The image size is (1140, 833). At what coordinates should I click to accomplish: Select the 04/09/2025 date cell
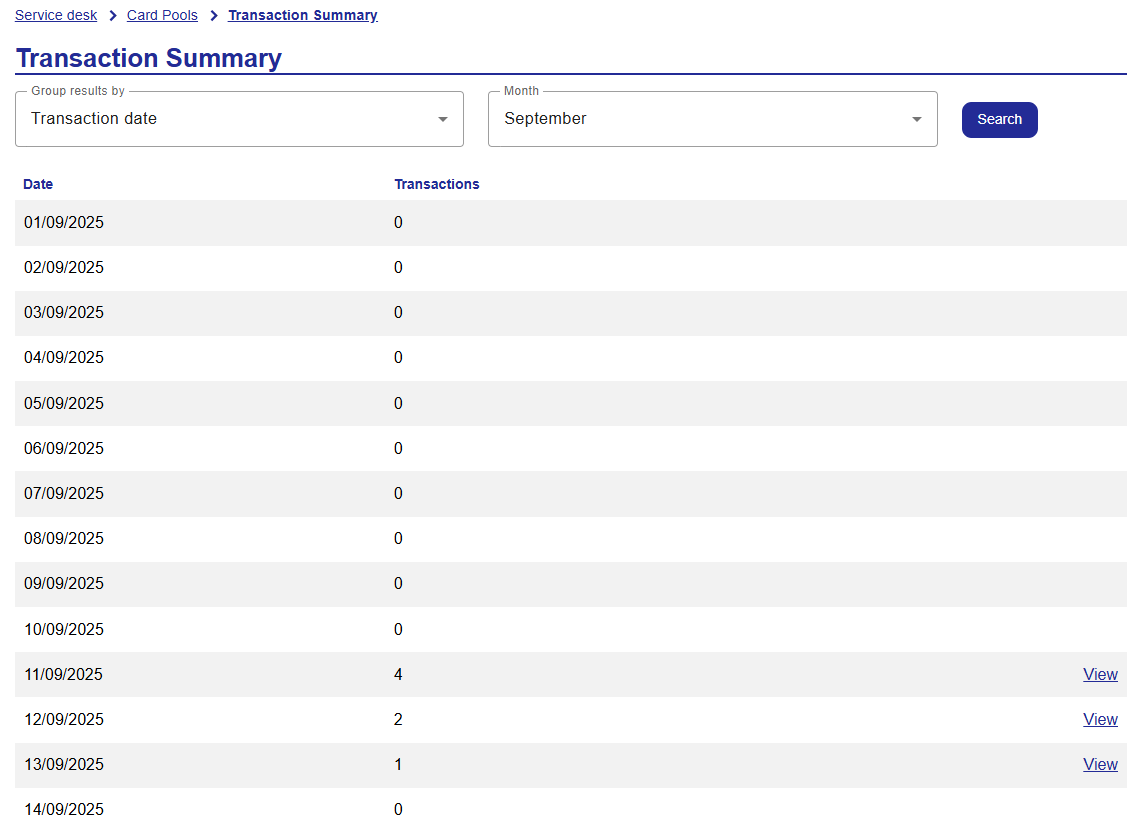[64, 358]
